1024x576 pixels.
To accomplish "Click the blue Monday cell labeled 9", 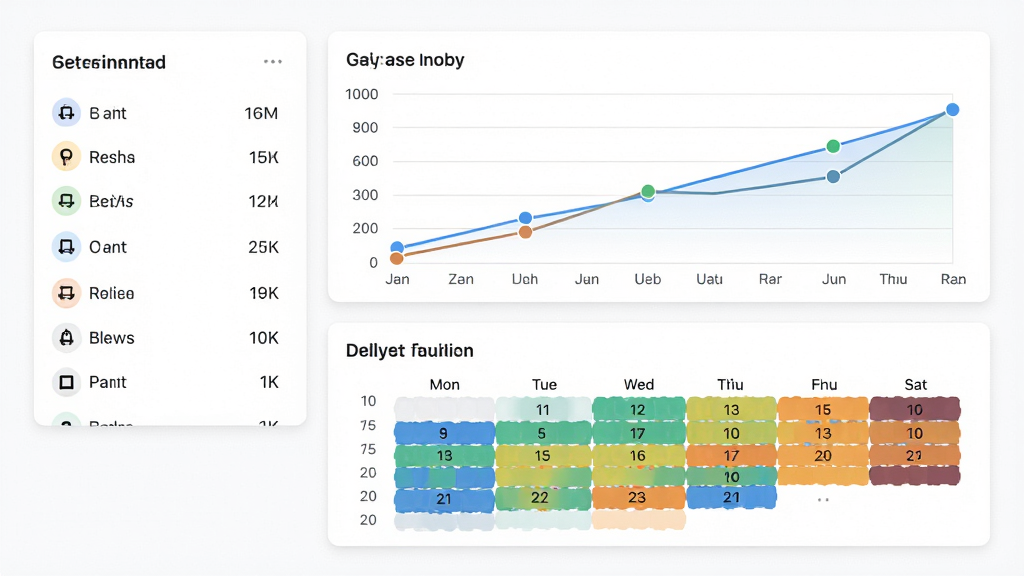I will click(444, 433).
